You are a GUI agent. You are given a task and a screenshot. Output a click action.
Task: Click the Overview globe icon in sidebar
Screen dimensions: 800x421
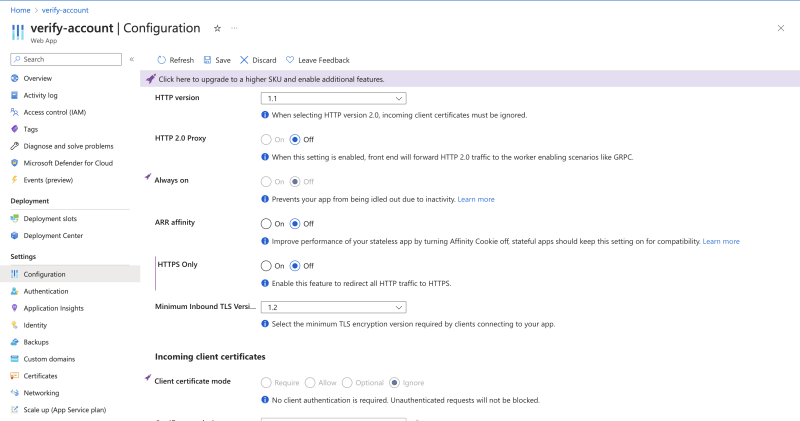(14, 78)
